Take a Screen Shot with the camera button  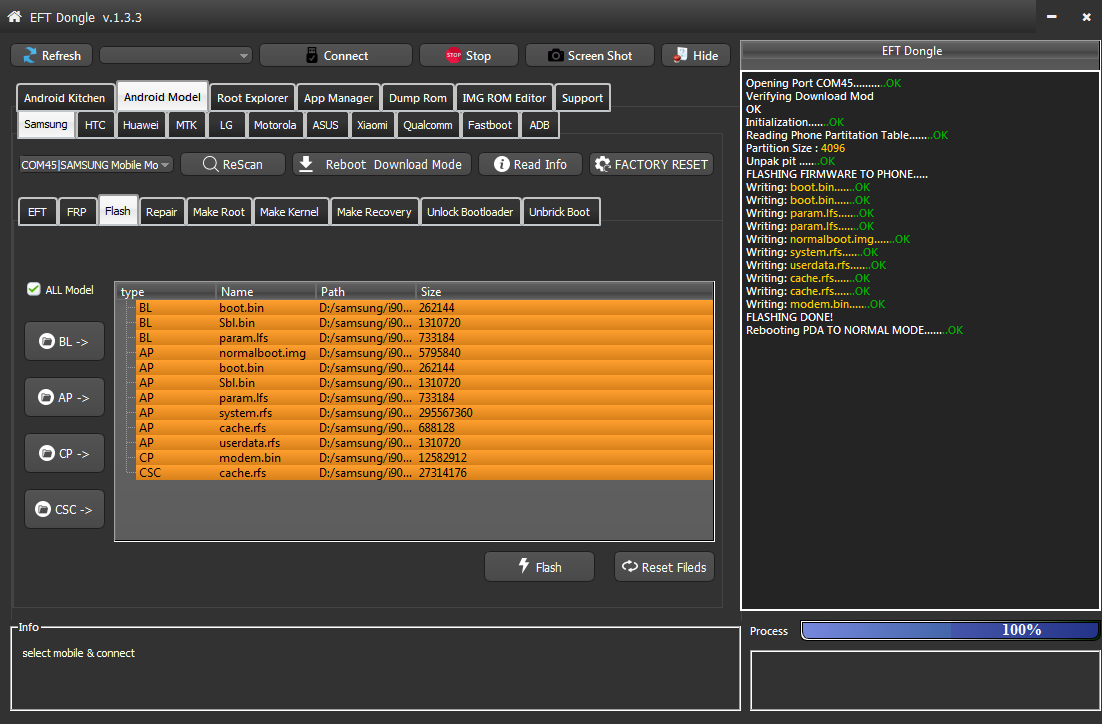click(590, 56)
